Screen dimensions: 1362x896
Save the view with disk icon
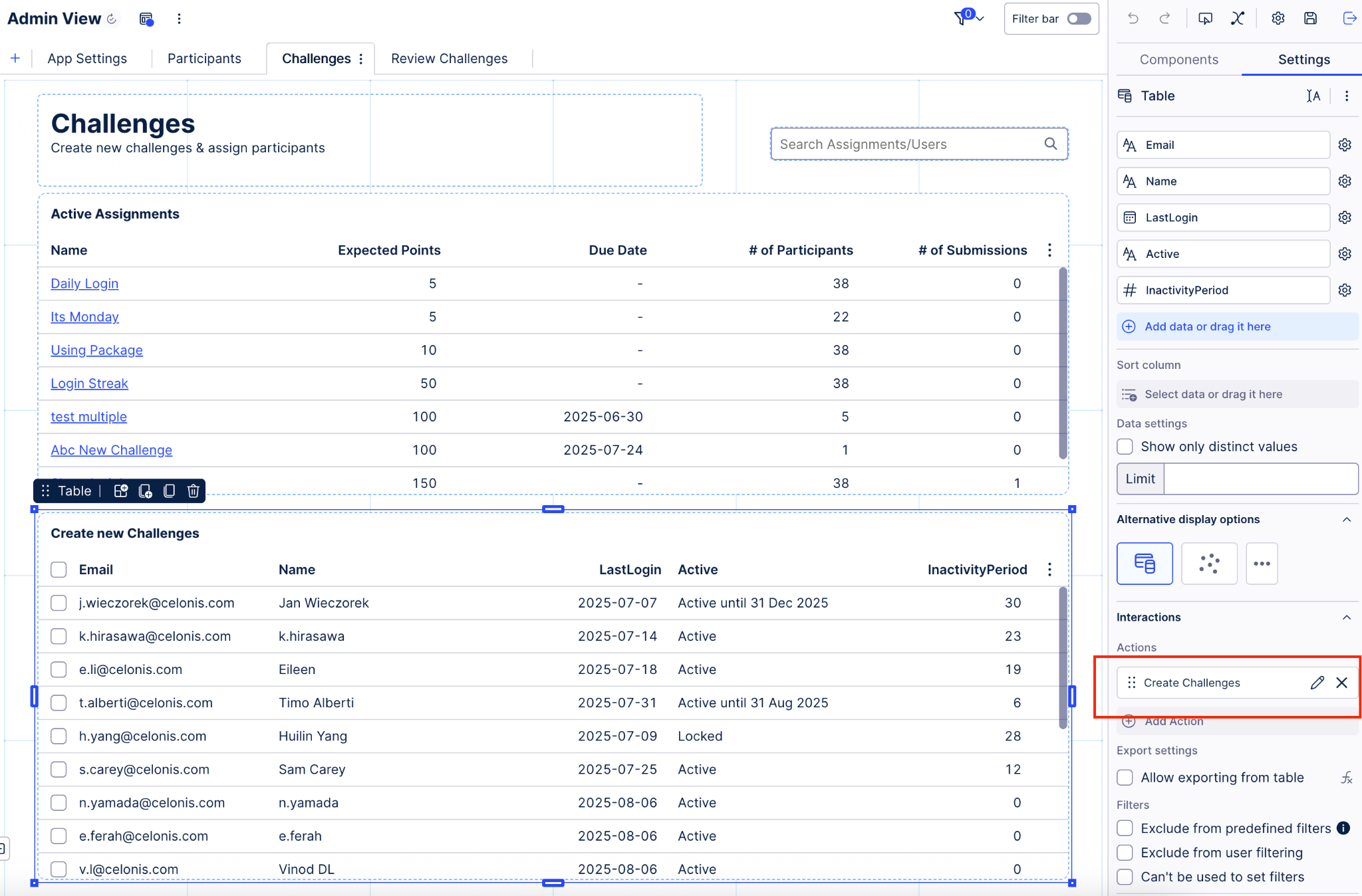[1310, 19]
